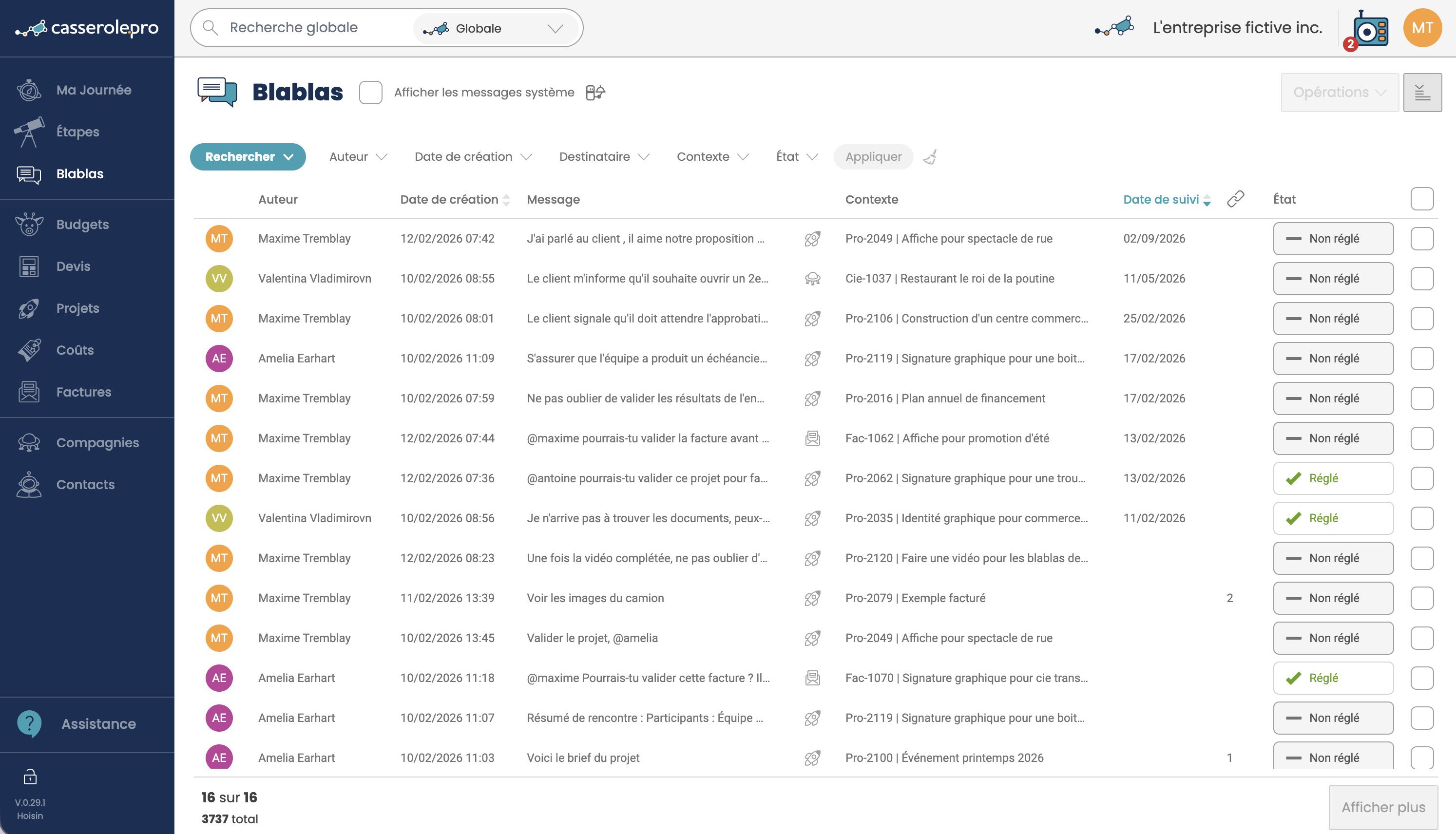Screen dimensions: 1456x834
Task: Change search scope from Globale dropdown
Action: [496, 27]
